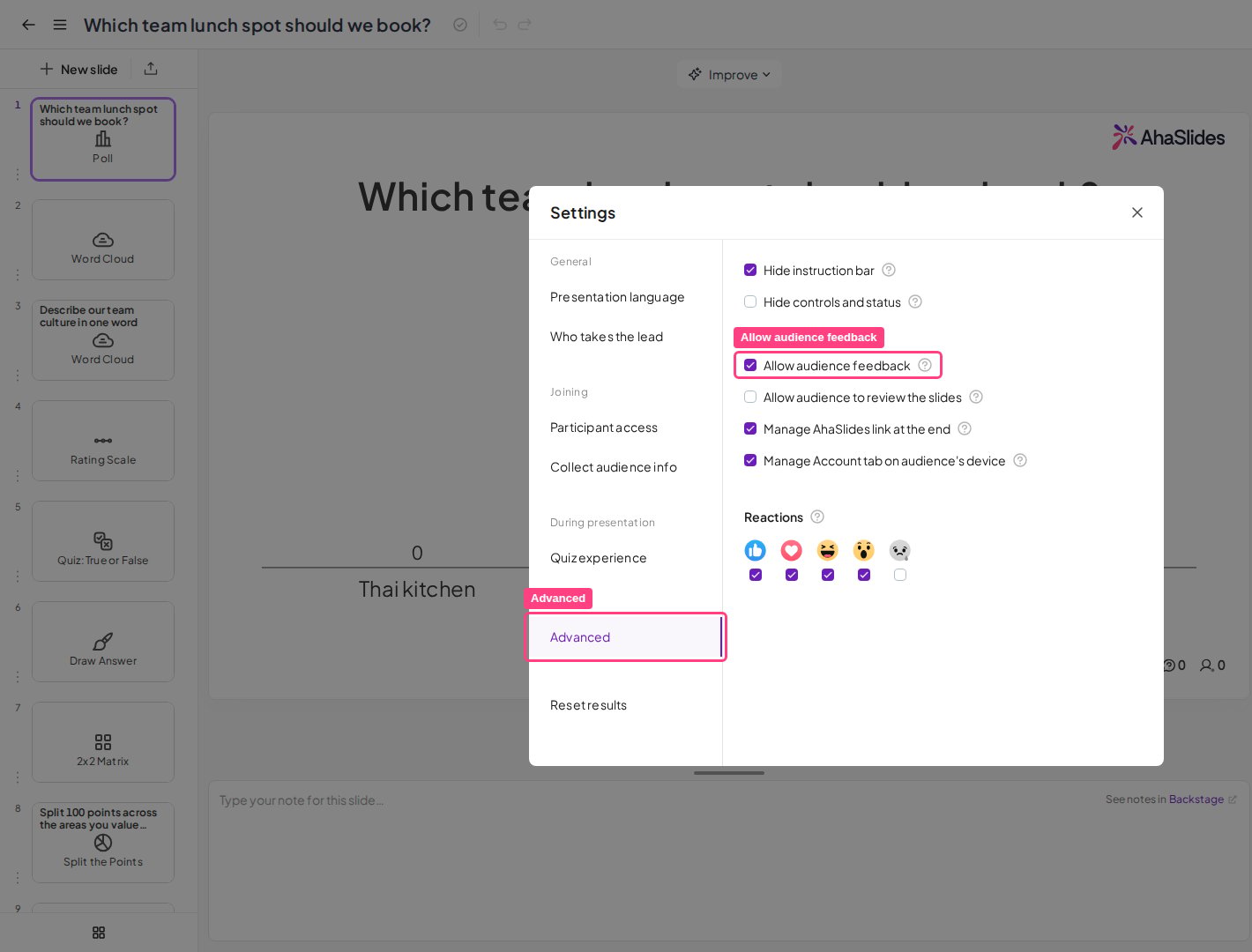Undo the last action

click(500, 25)
